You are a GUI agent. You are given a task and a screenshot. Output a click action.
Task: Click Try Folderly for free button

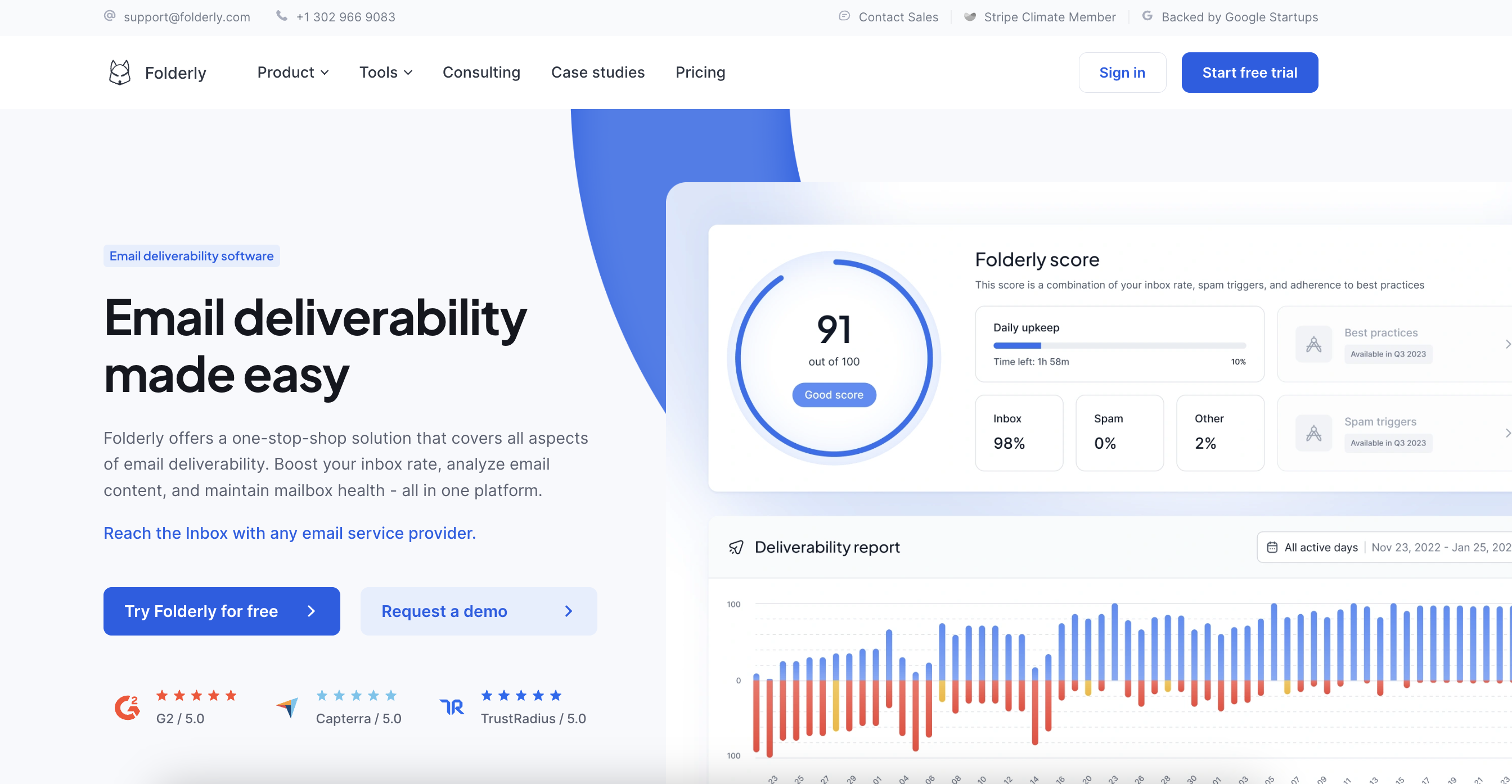(x=221, y=610)
